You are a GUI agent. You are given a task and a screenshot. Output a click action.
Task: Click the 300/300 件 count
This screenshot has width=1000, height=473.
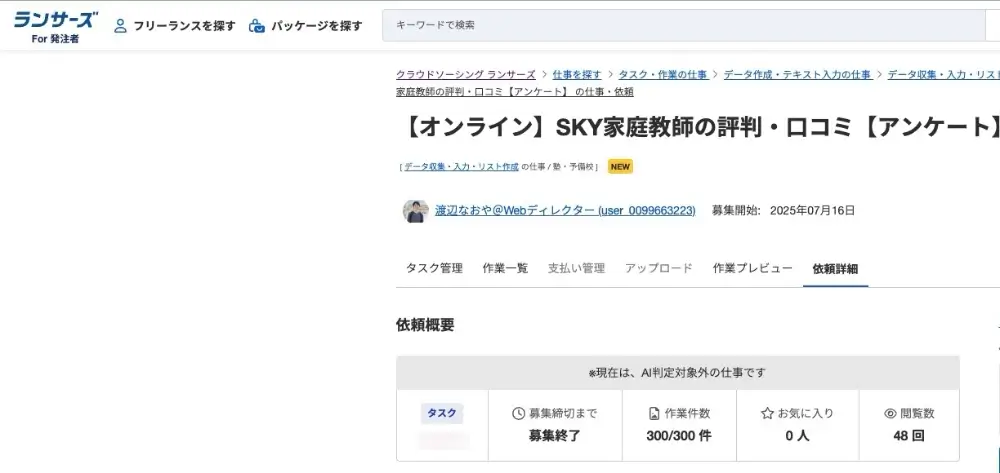pyautogui.click(x=679, y=437)
